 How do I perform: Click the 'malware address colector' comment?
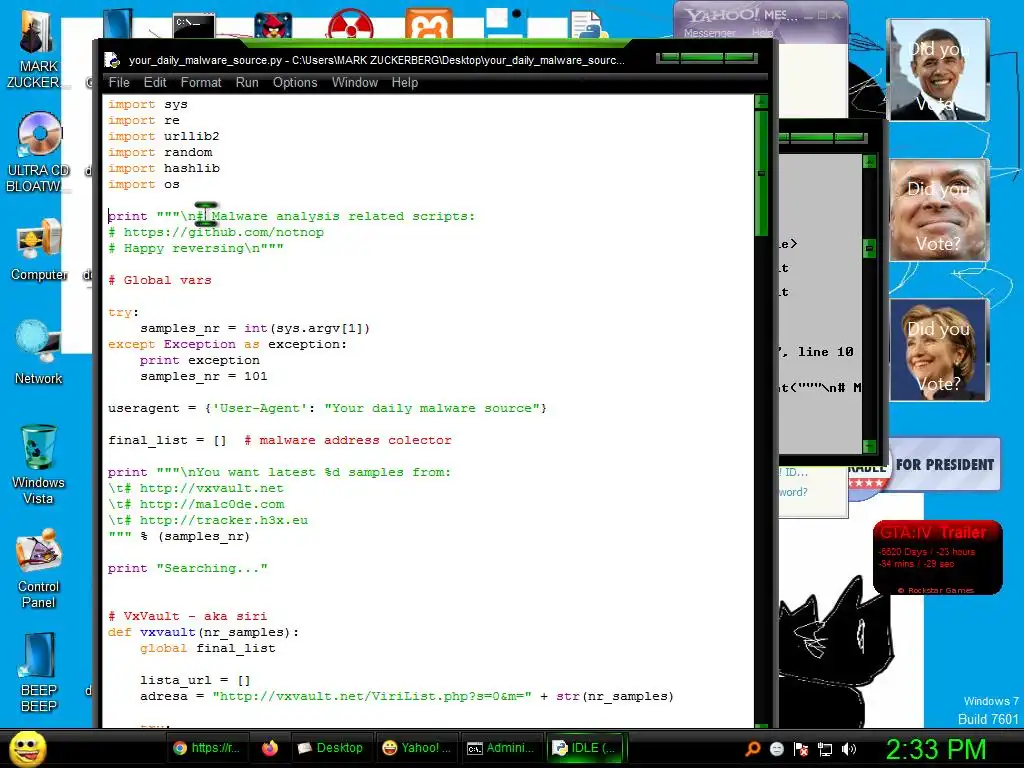(348, 440)
